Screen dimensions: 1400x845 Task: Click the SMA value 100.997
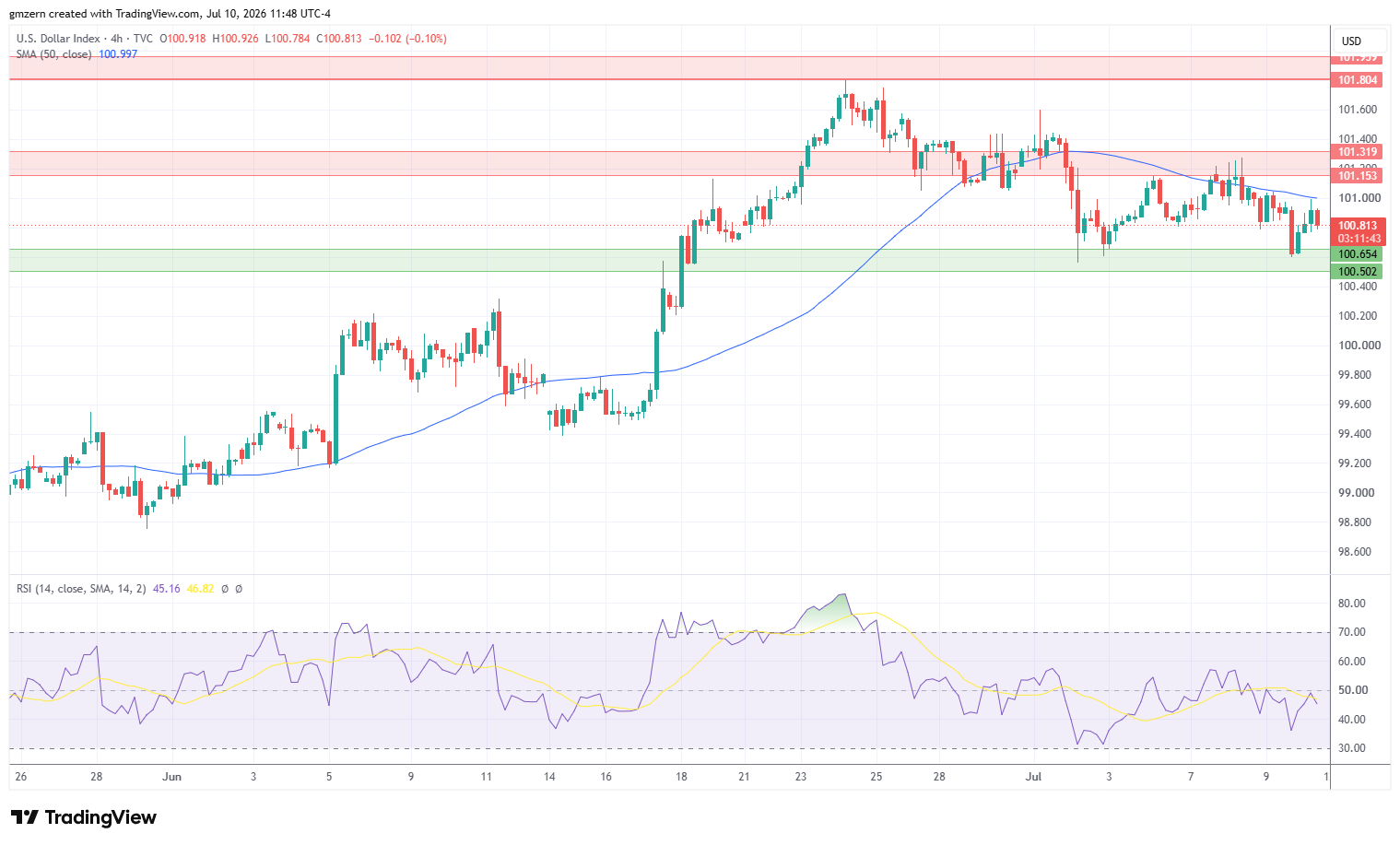(x=118, y=54)
